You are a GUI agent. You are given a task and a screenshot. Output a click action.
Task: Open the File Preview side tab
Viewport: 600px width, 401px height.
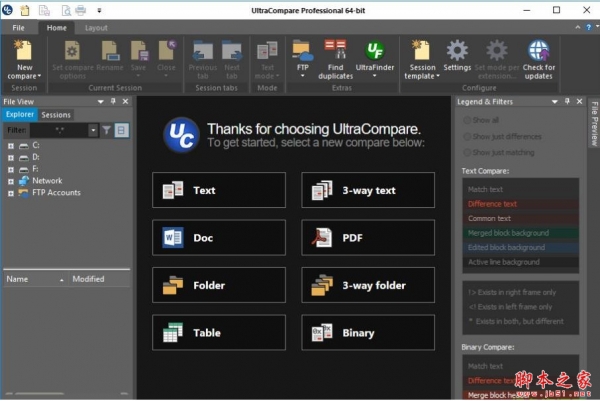pos(594,123)
